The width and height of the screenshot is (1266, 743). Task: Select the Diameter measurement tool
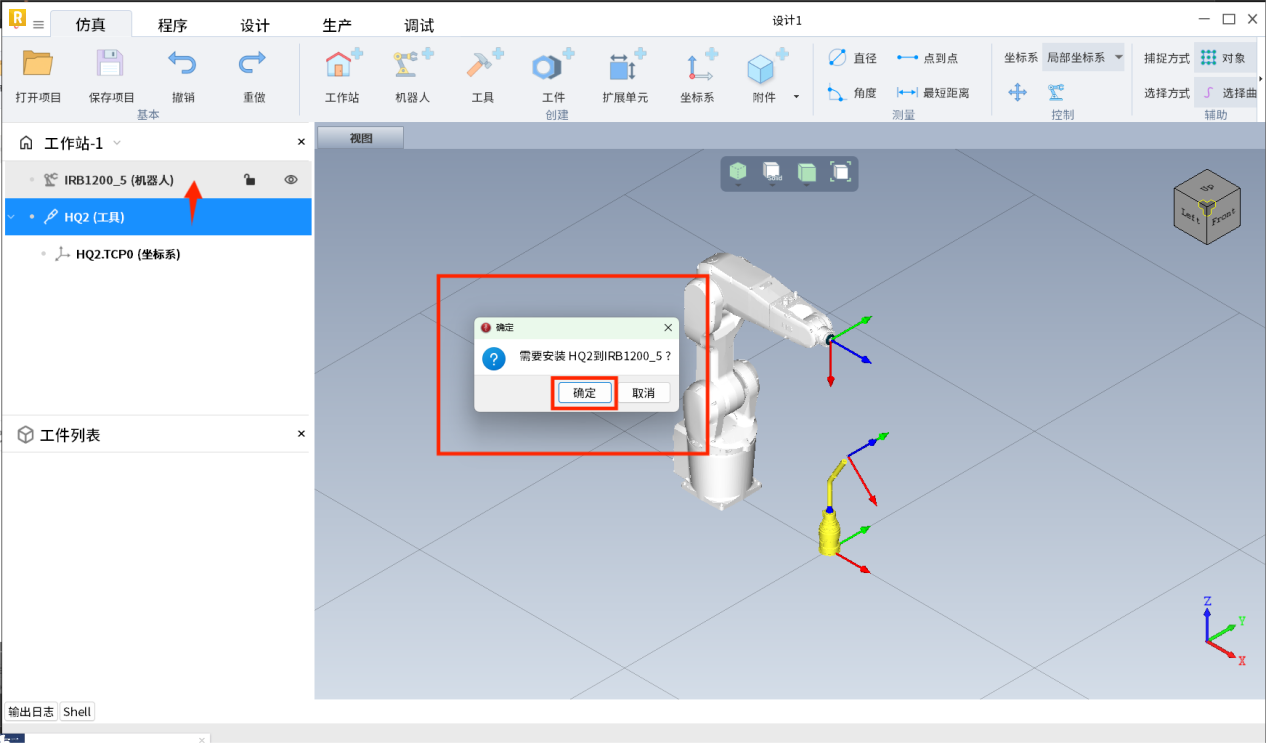(852, 59)
